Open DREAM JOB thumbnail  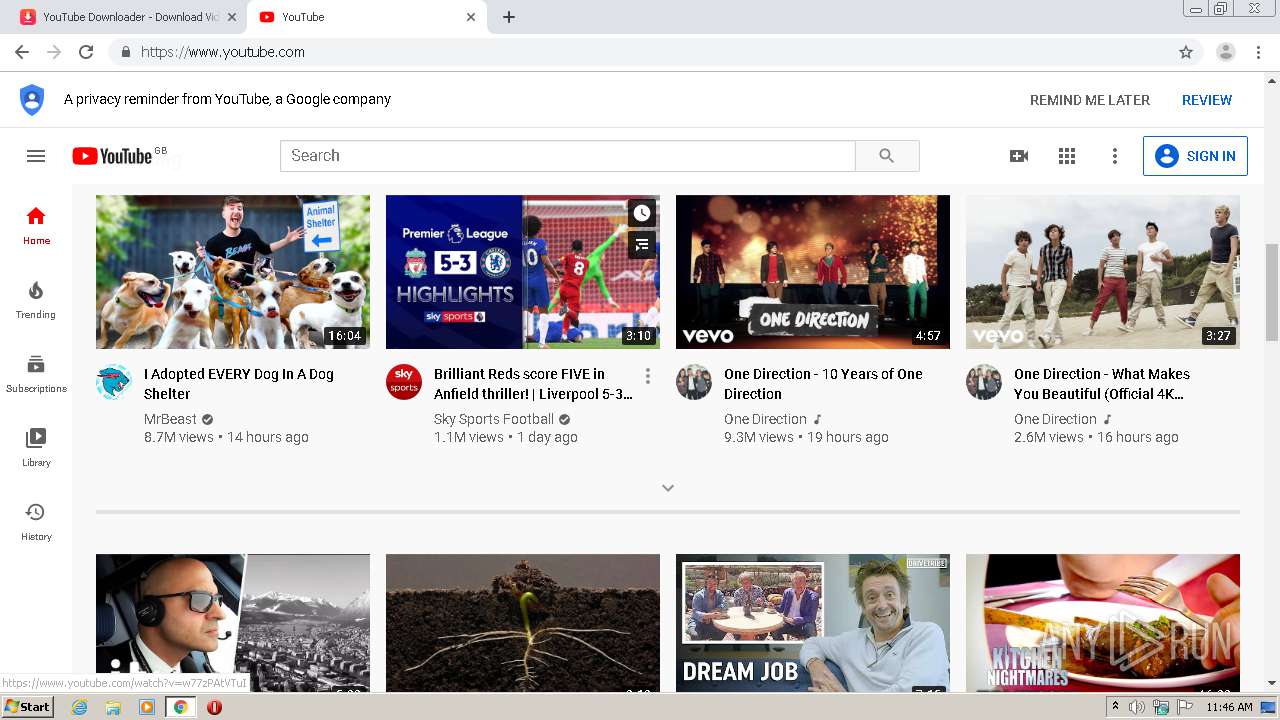pos(813,622)
